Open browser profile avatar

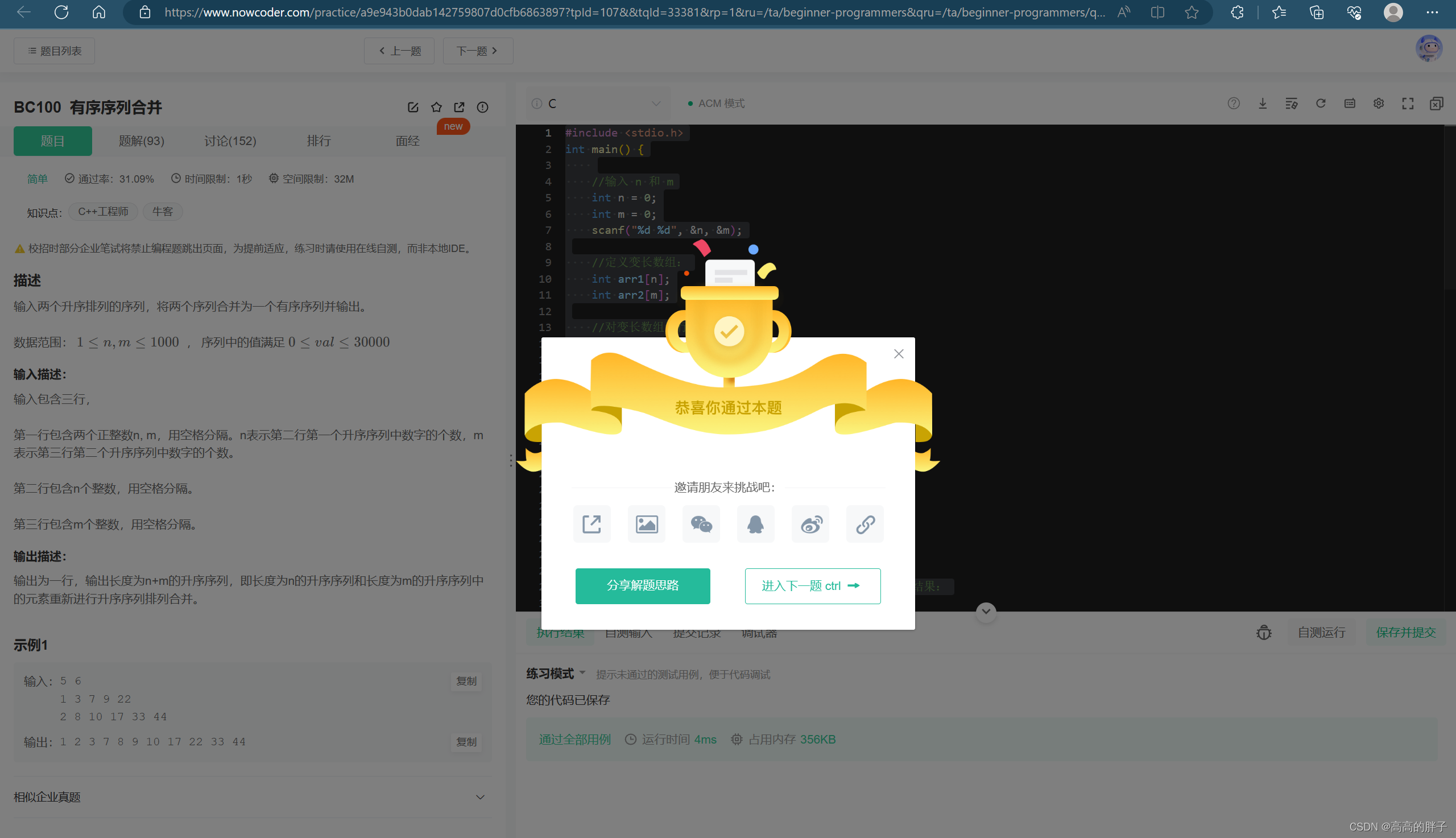coord(1393,12)
